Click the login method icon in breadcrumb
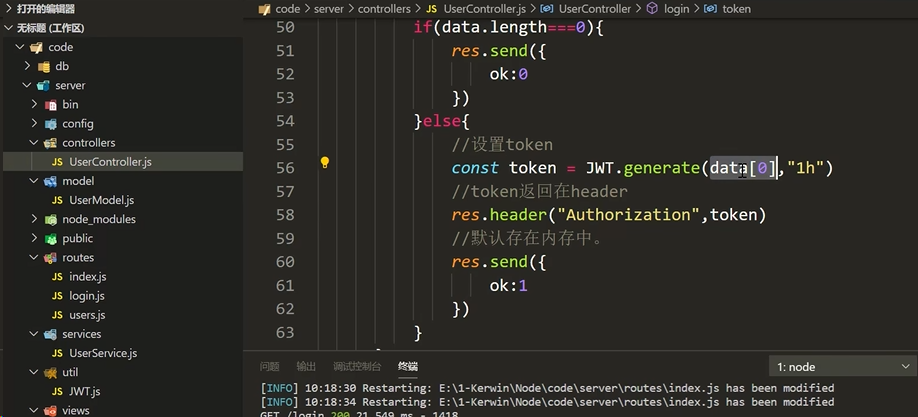Screen dimensions: 918x417 tap(652, 9)
